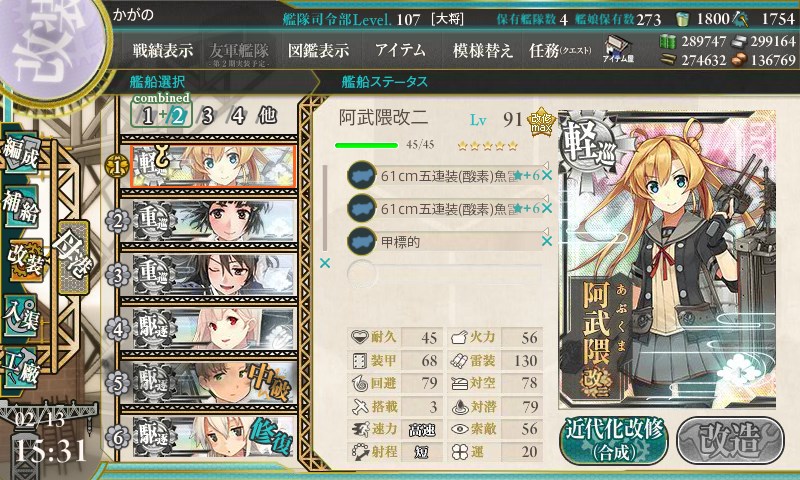Remove all equipment with left-side X
The height and width of the screenshot is (480, 800).
(x=324, y=263)
